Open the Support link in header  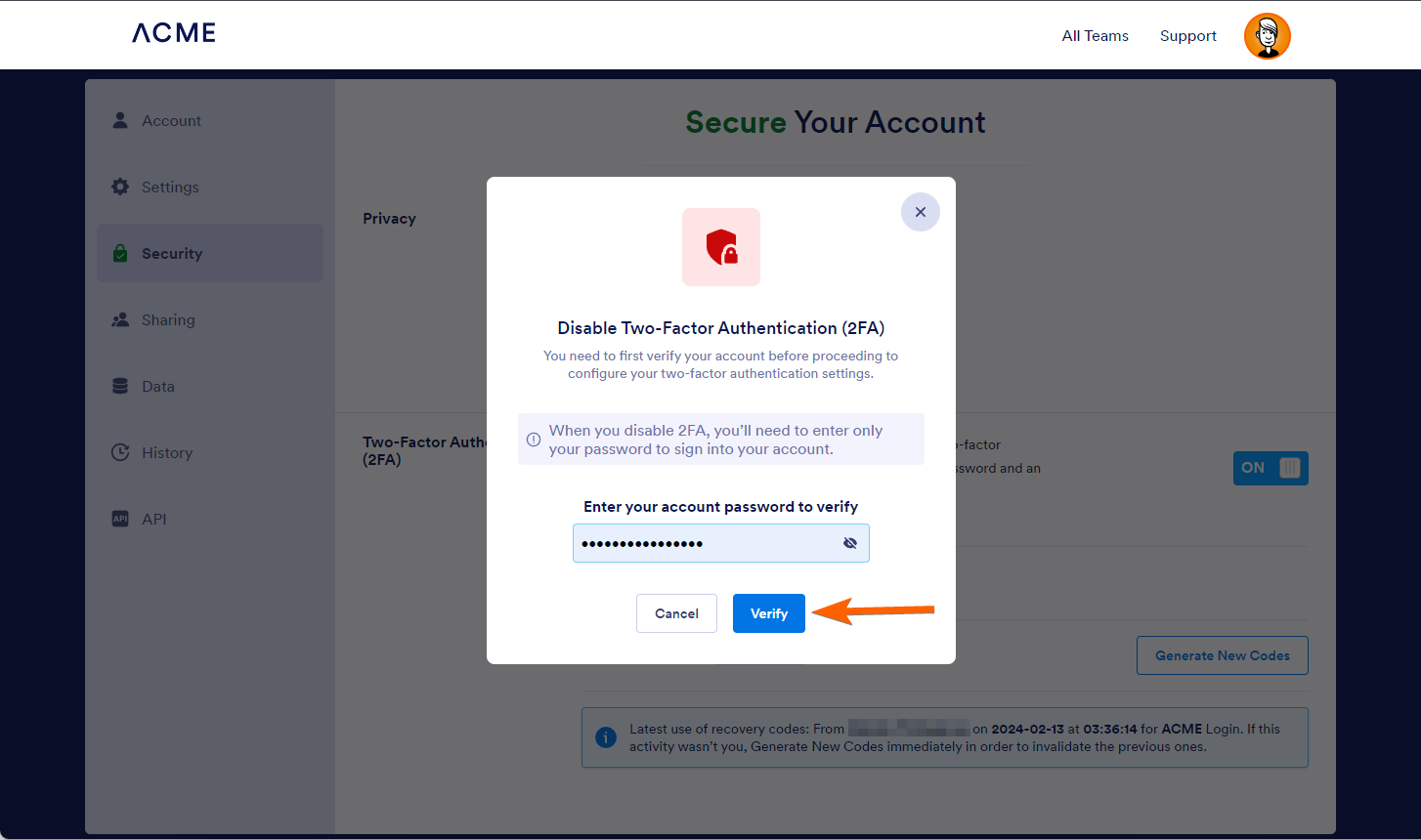[1187, 36]
